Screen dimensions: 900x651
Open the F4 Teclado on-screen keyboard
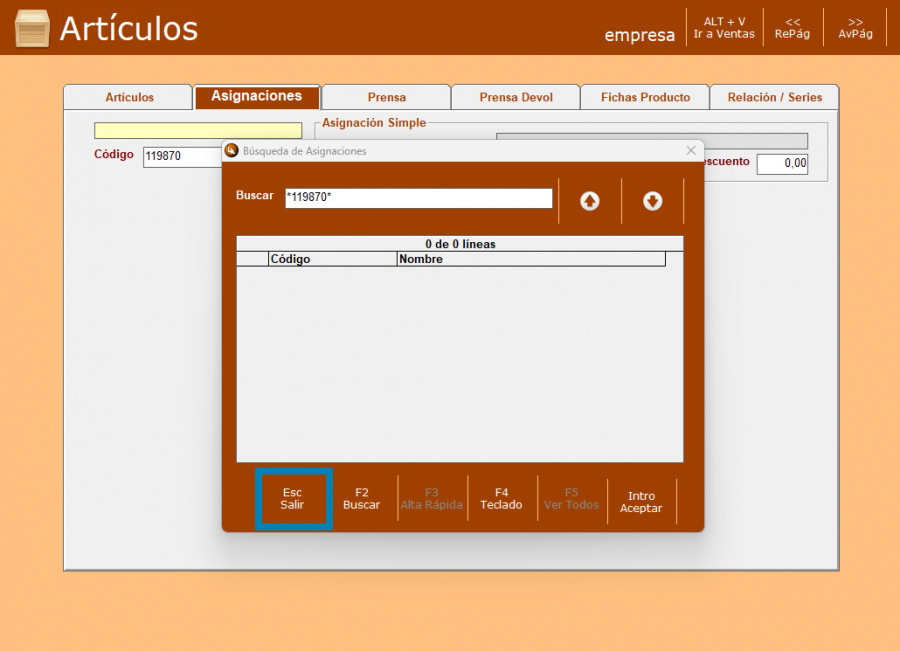coord(501,499)
